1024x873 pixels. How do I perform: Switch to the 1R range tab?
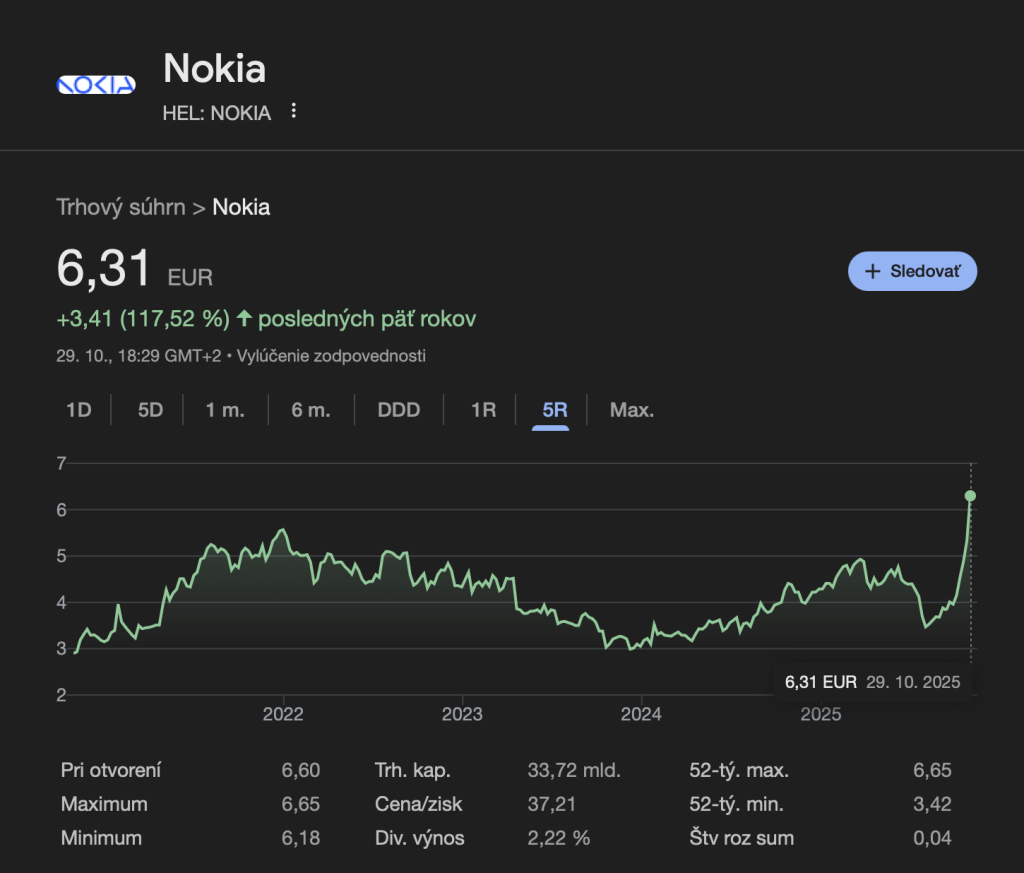pyautogui.click(x=483, y=410)
